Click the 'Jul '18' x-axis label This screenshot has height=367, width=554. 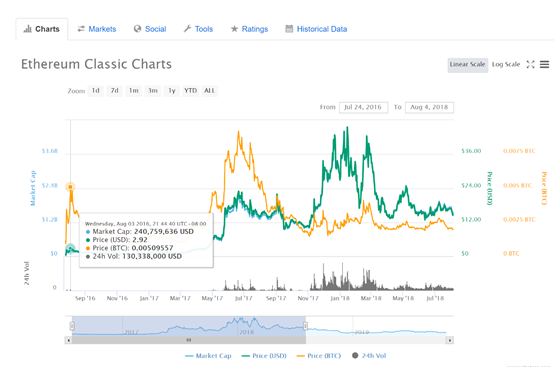[x=435, y=298]
